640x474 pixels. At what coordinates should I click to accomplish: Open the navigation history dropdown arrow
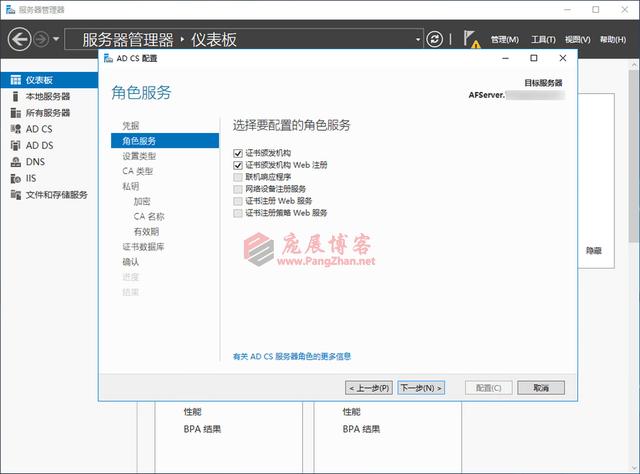coord(56,40)
